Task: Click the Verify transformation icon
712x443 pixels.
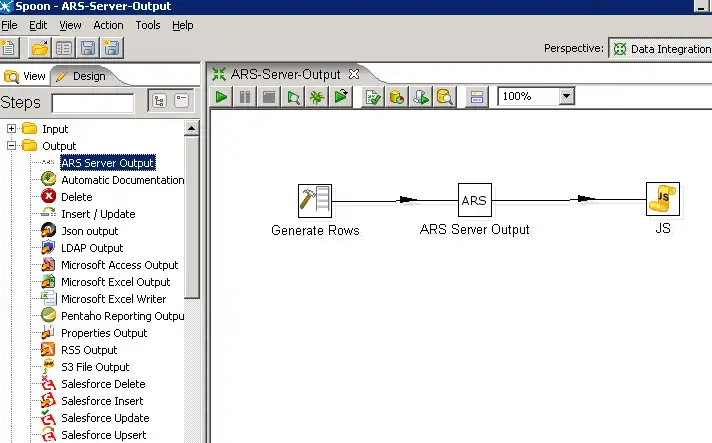Action: 373,97
